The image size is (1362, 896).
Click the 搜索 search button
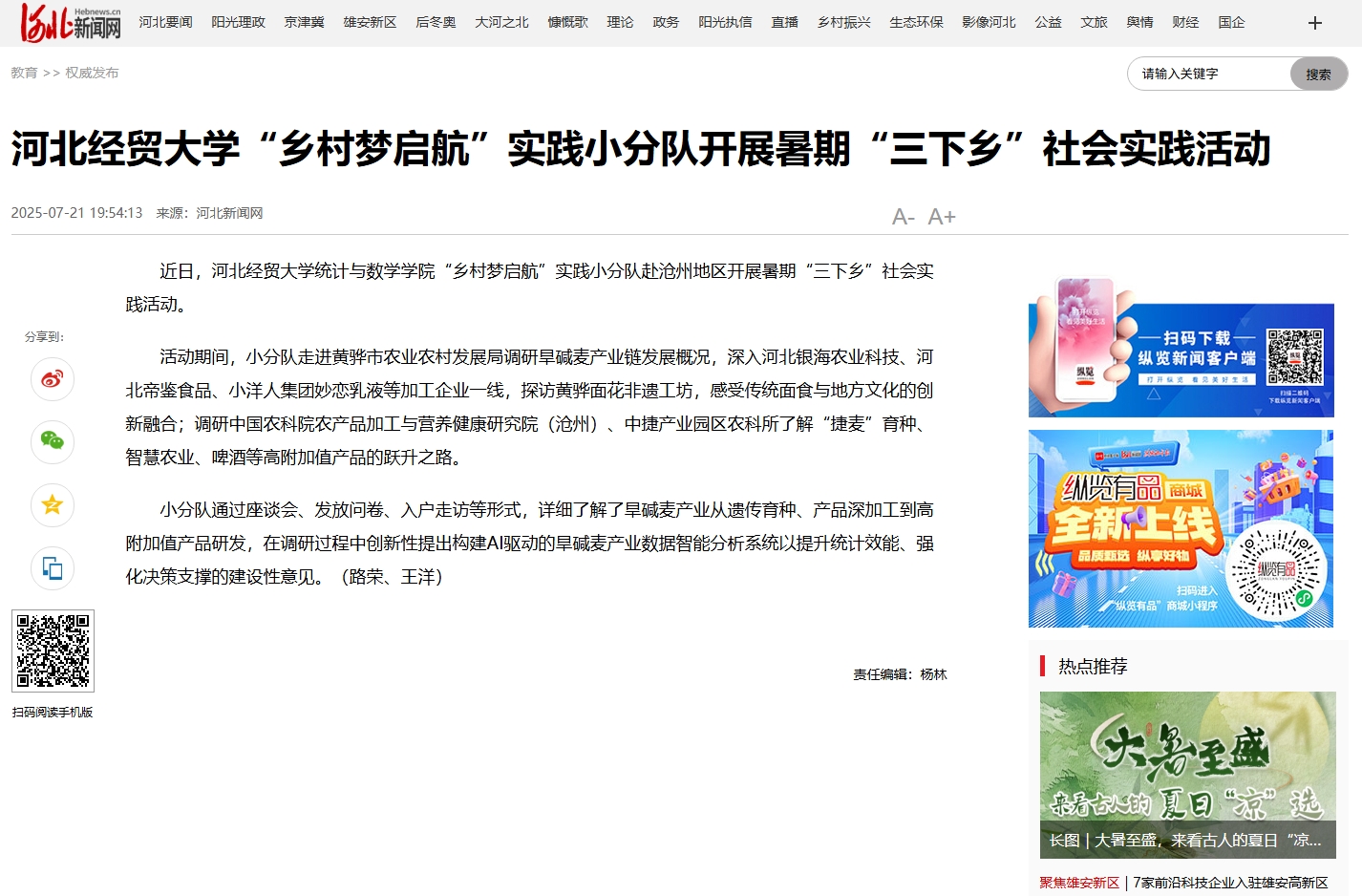(1318, 75)
